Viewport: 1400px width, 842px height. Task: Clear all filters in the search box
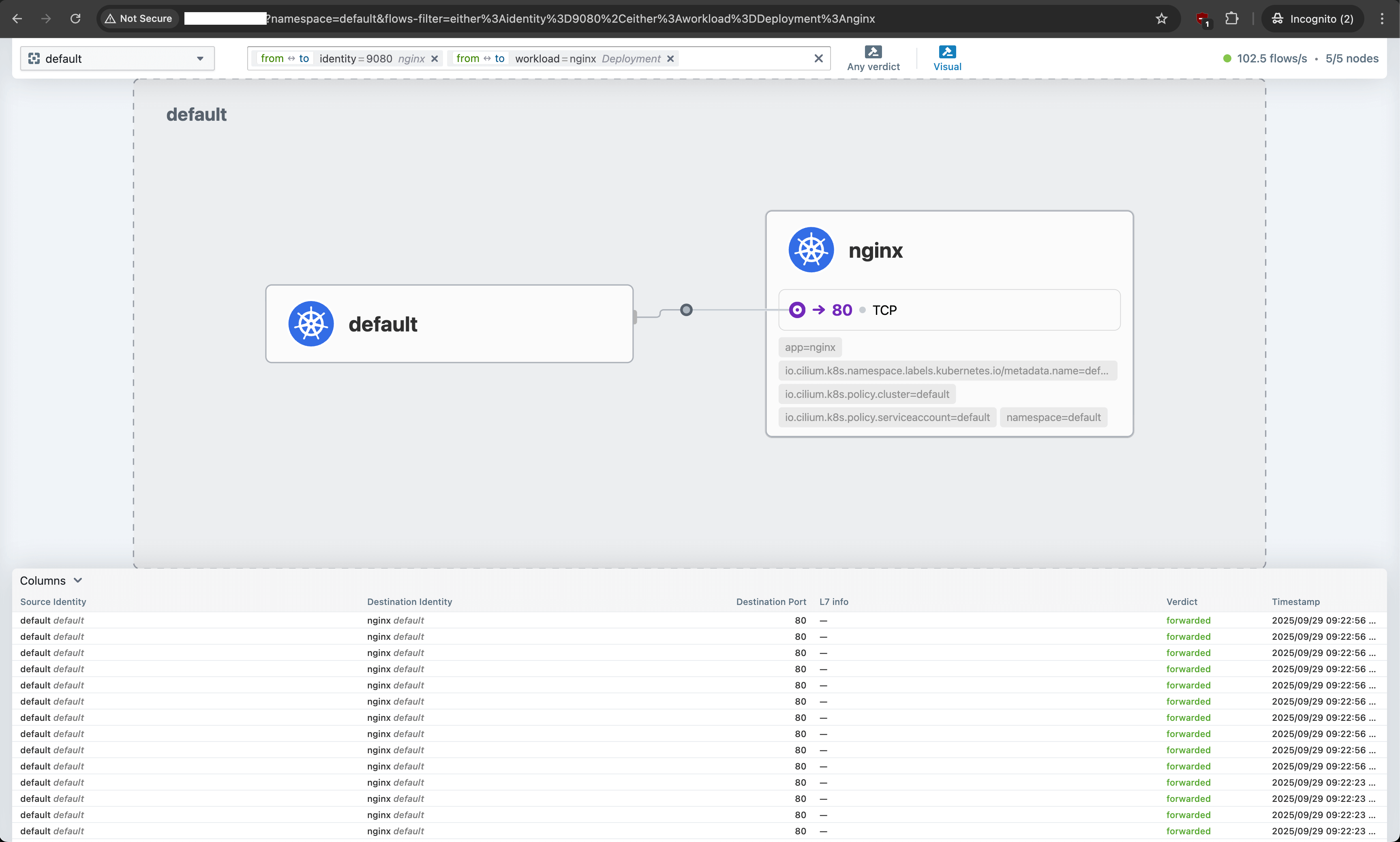point(818,58)
